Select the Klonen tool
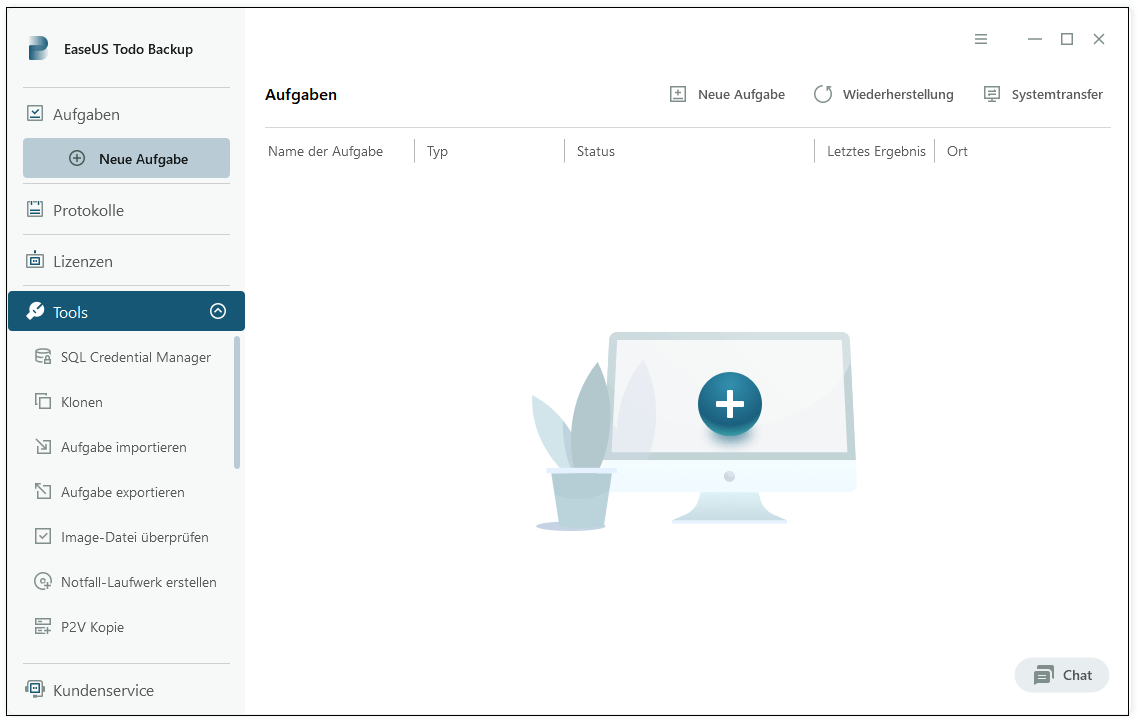This screenshot has height=722, width=1139. [80, 401]
